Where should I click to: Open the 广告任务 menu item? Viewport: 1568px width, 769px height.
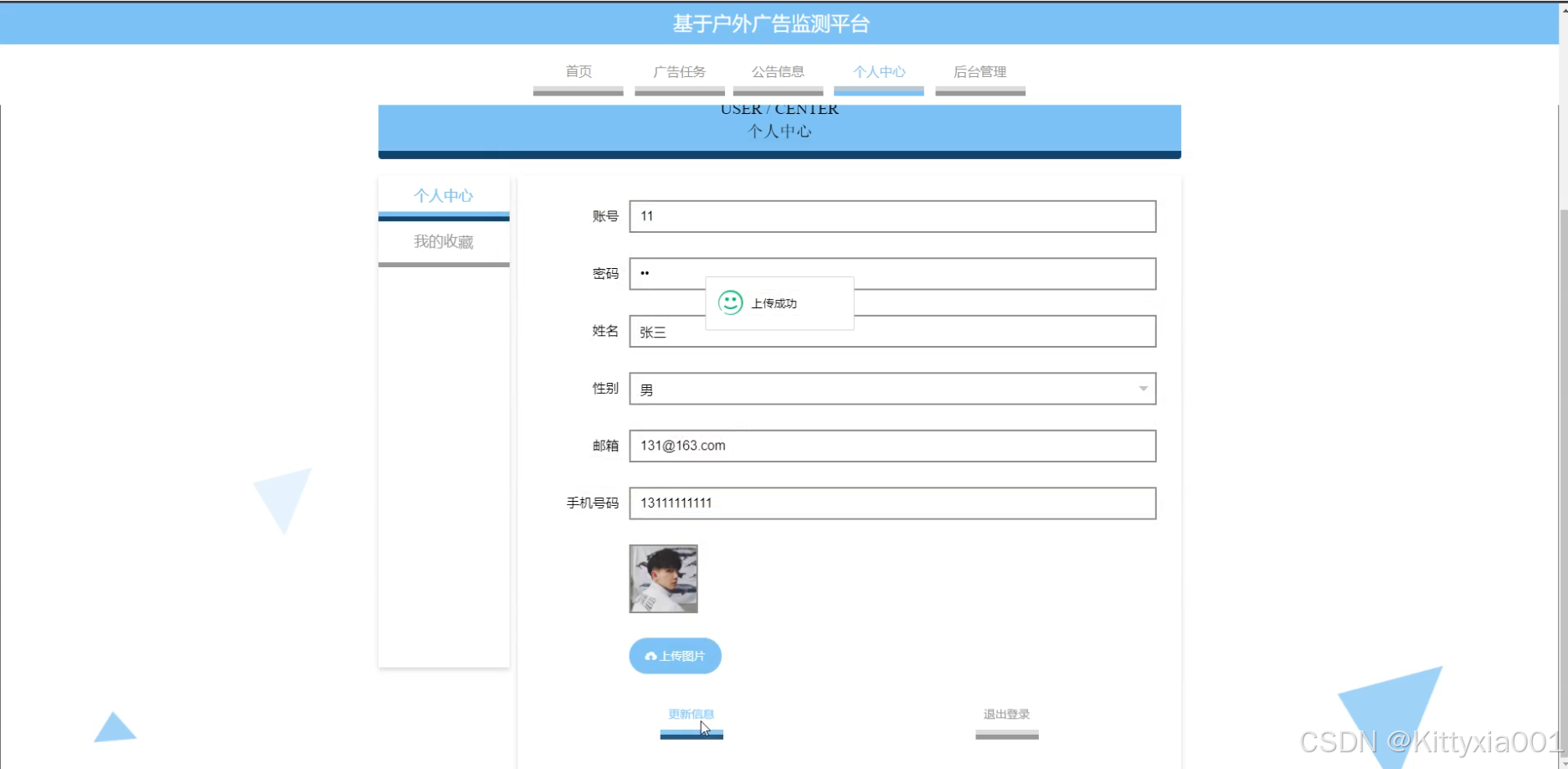point(679,72)
